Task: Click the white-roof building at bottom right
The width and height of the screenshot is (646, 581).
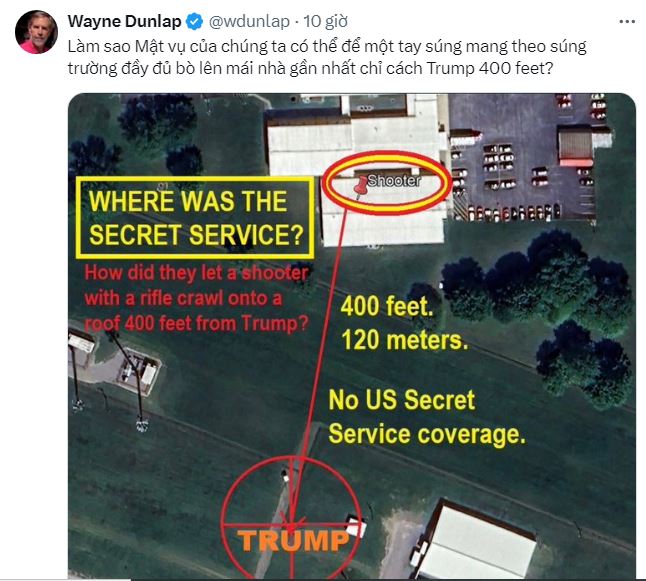Action: coord(476,540)
